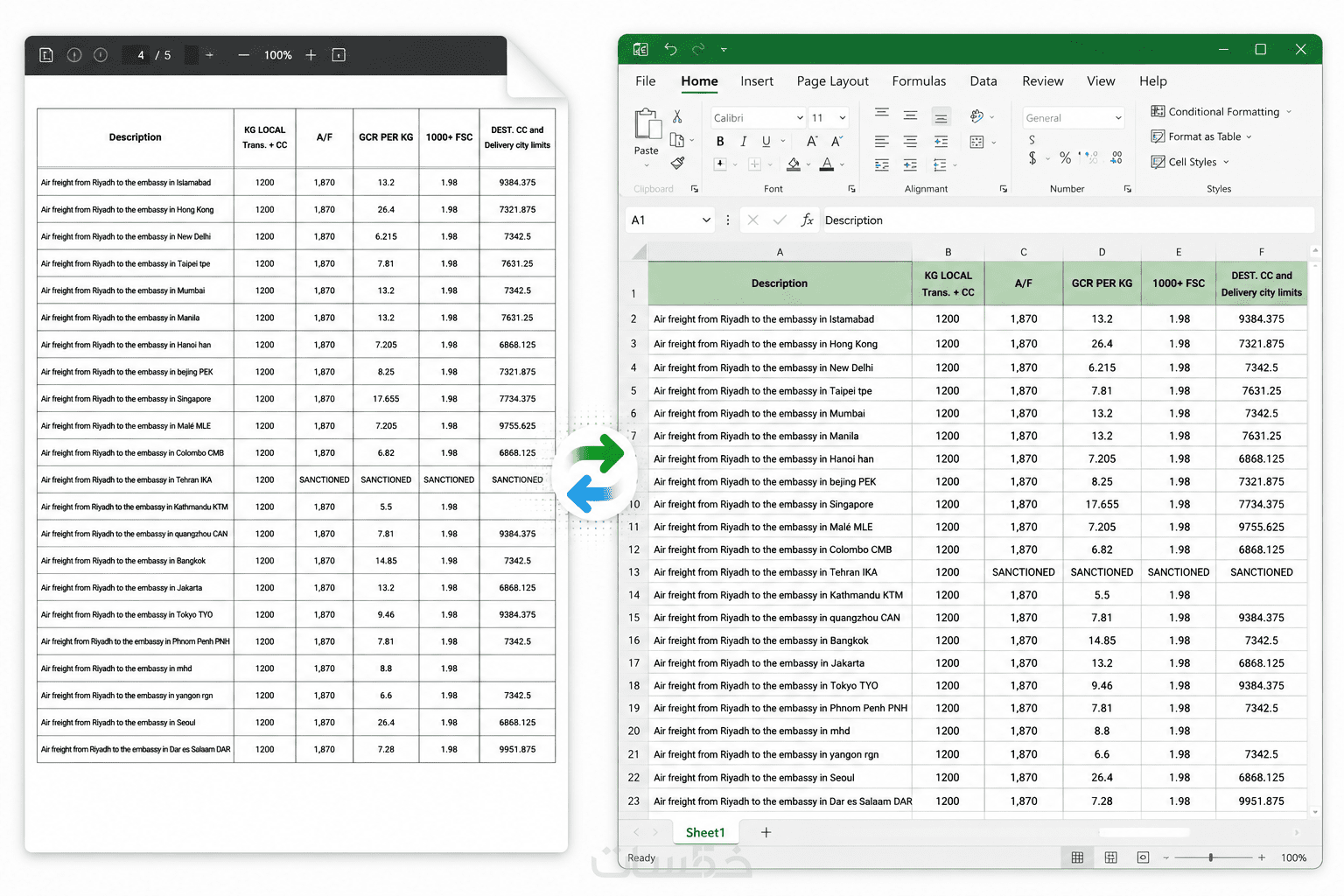
Task: Increase font size with the larger A icon
Action: [x=812, y=141]
